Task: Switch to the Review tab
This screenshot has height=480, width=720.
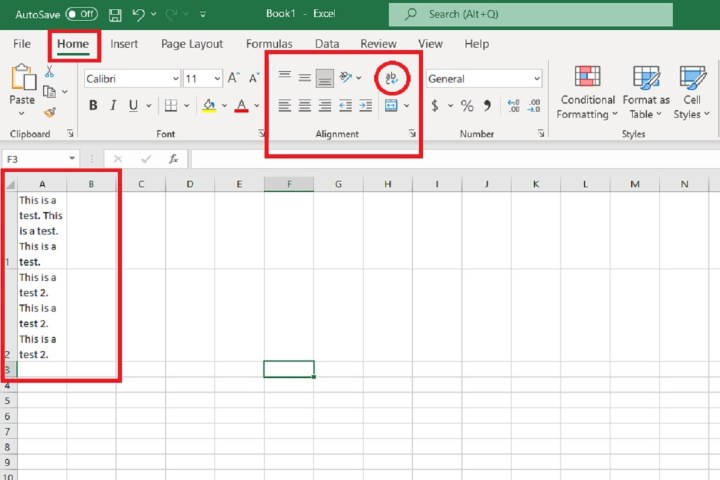Action: pos(378,44)
